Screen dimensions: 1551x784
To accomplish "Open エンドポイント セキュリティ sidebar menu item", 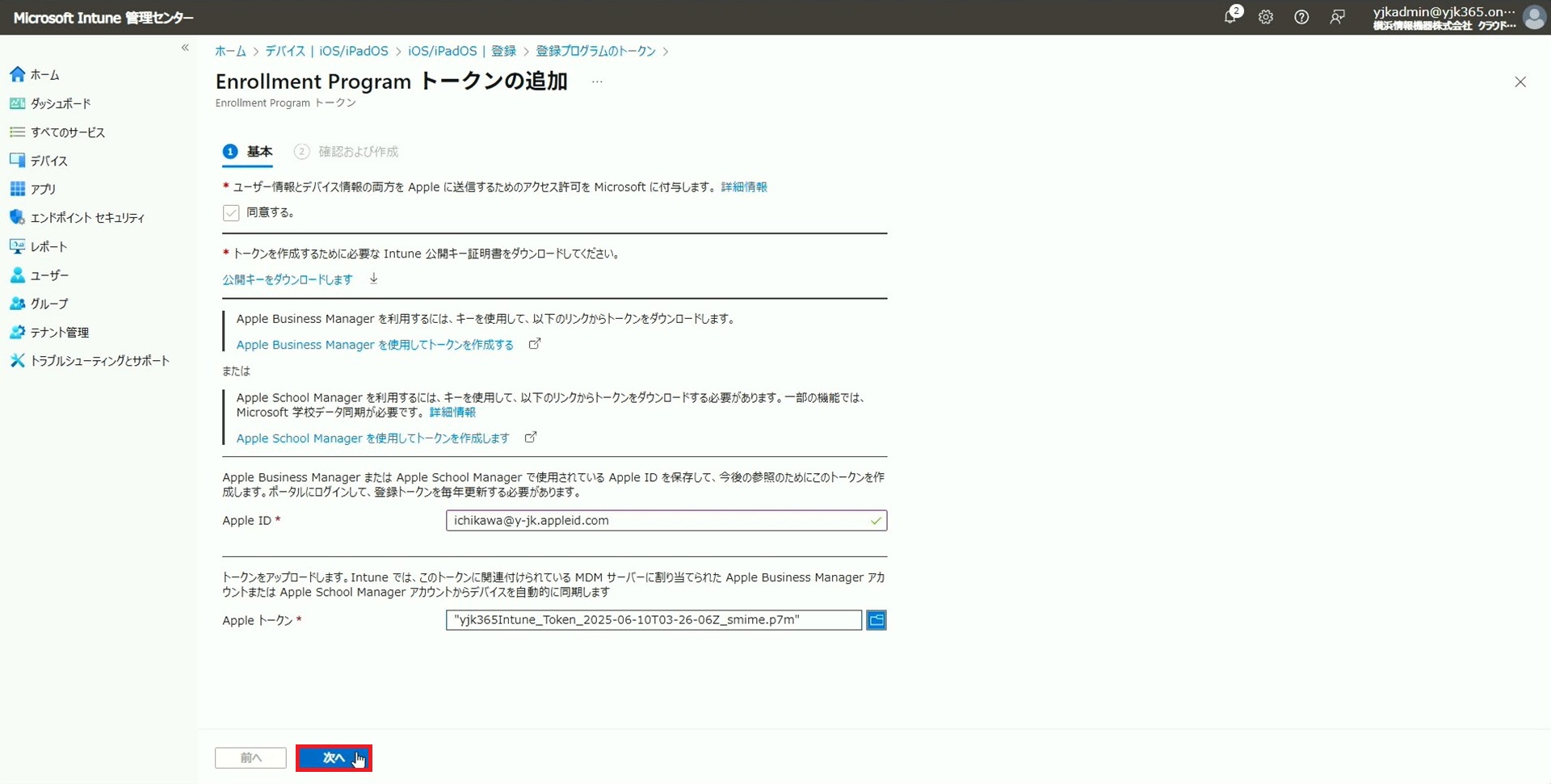I will pos(87,218).
